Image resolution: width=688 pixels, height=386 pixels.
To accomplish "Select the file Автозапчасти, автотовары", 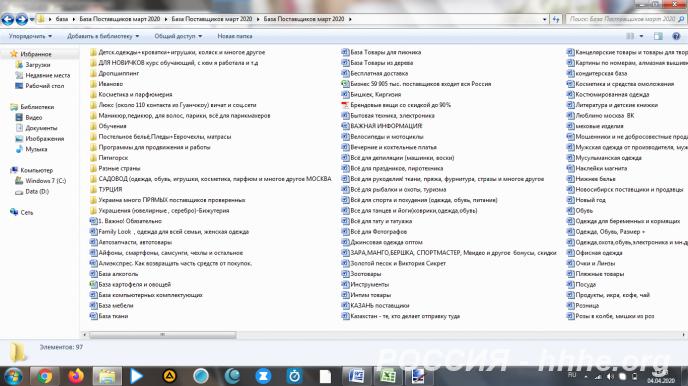I will point(135,242).
